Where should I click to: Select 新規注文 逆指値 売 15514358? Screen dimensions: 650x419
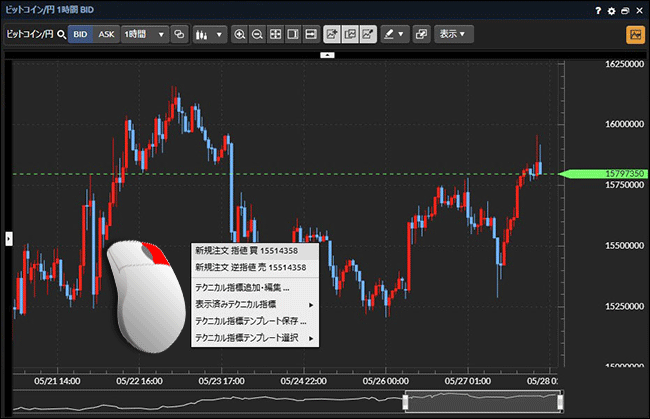pos(250,268)
